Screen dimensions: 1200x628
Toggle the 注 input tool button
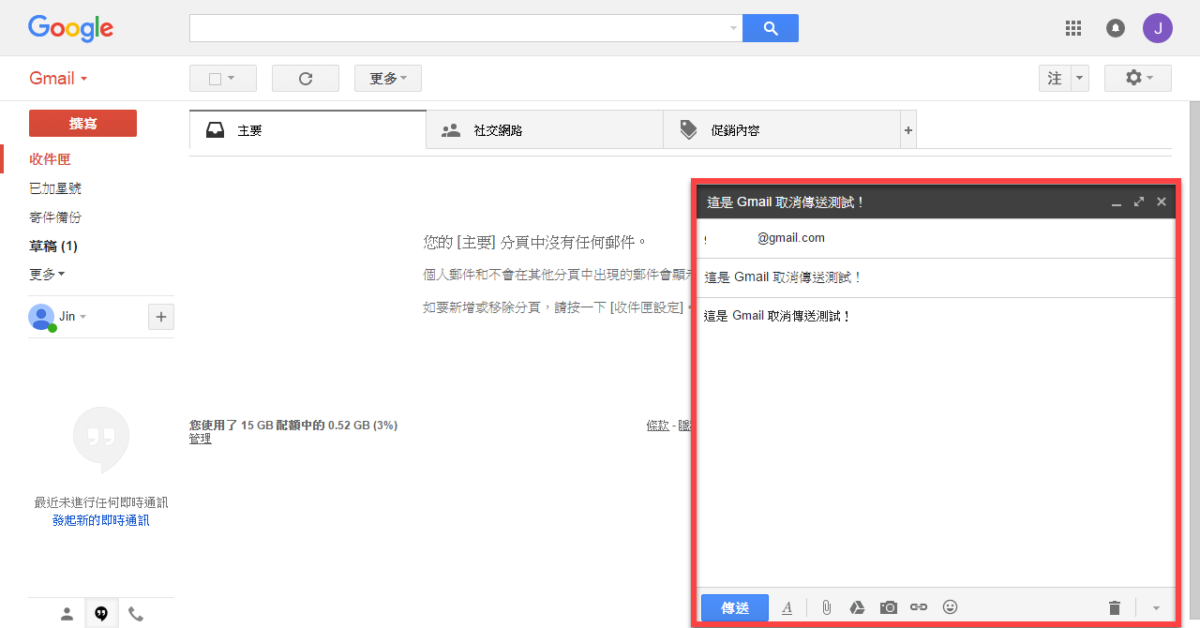[x=1054, y=78]
